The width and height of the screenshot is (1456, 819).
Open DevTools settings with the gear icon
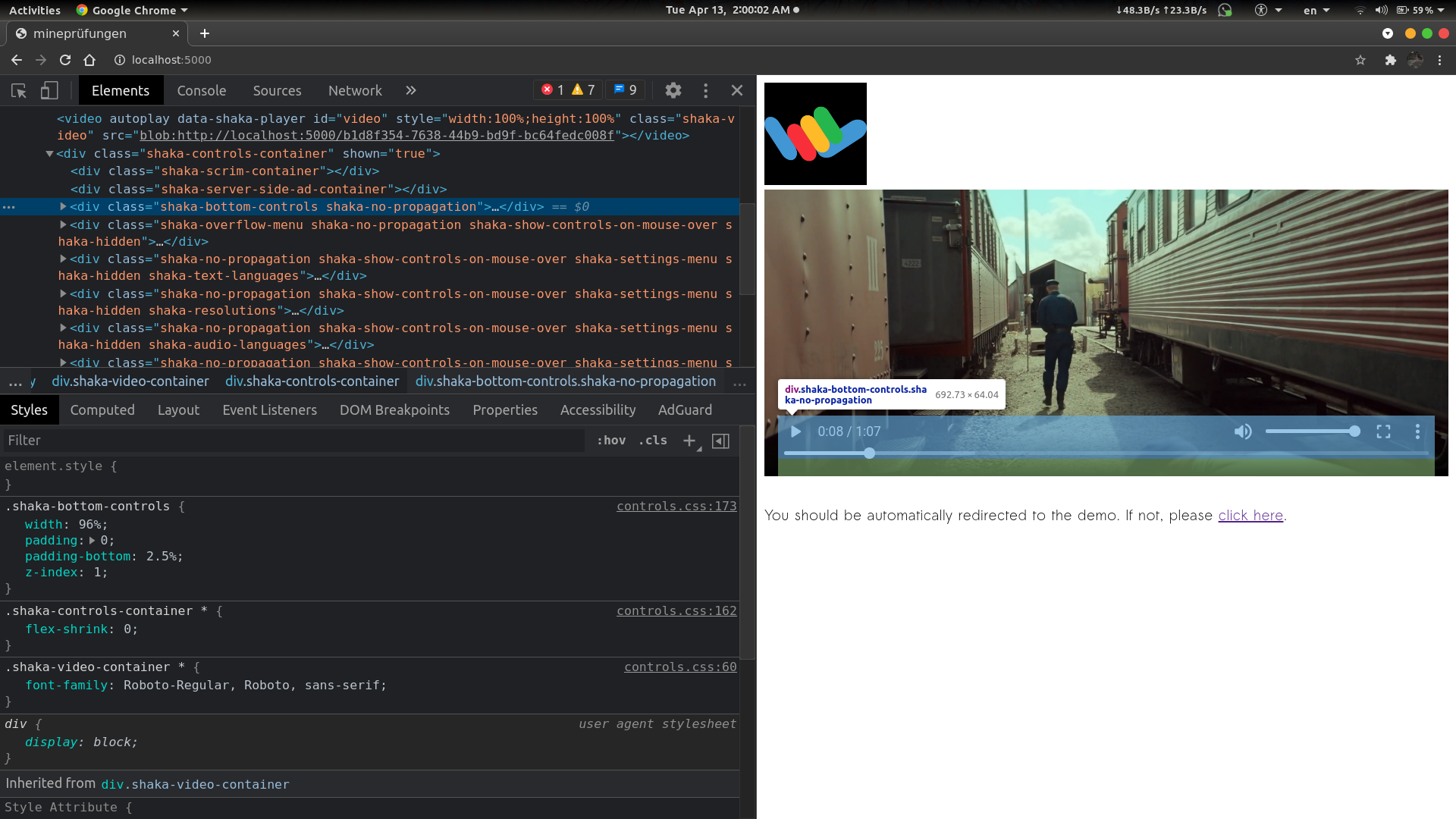click(673, 90)
